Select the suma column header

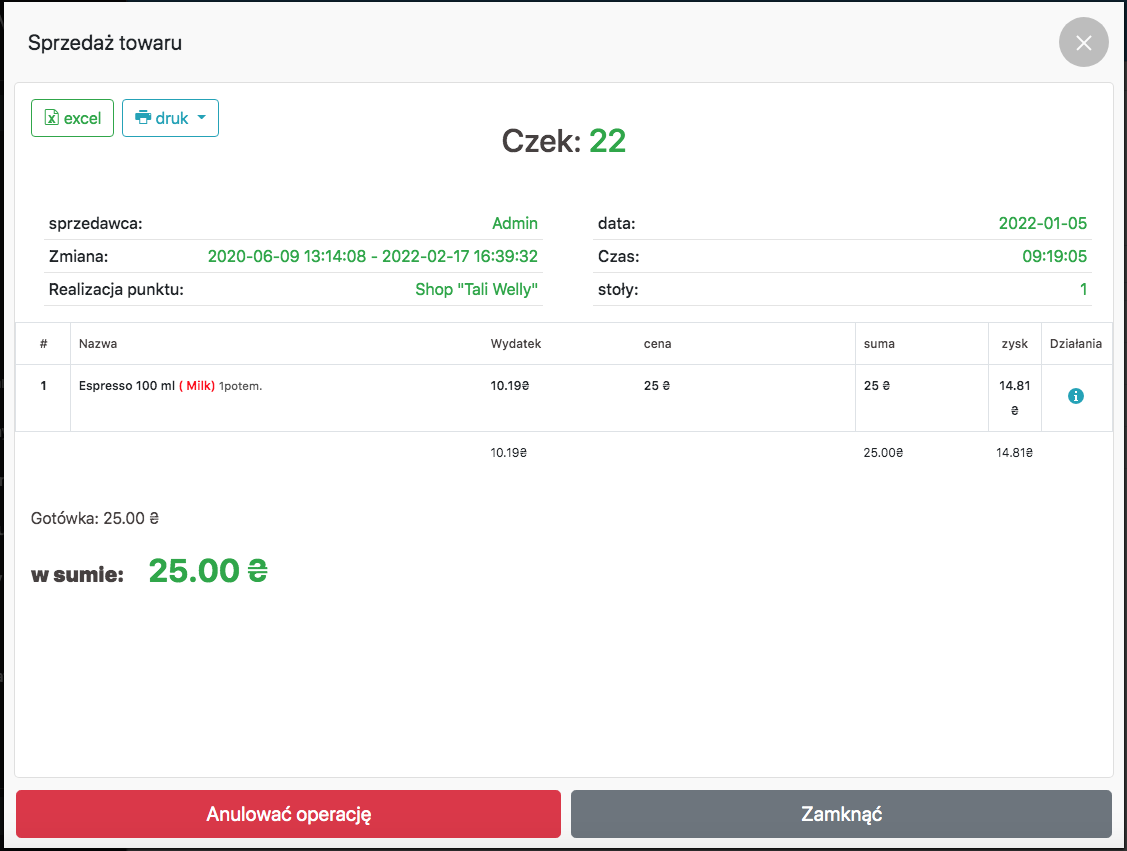pos(879,343)
